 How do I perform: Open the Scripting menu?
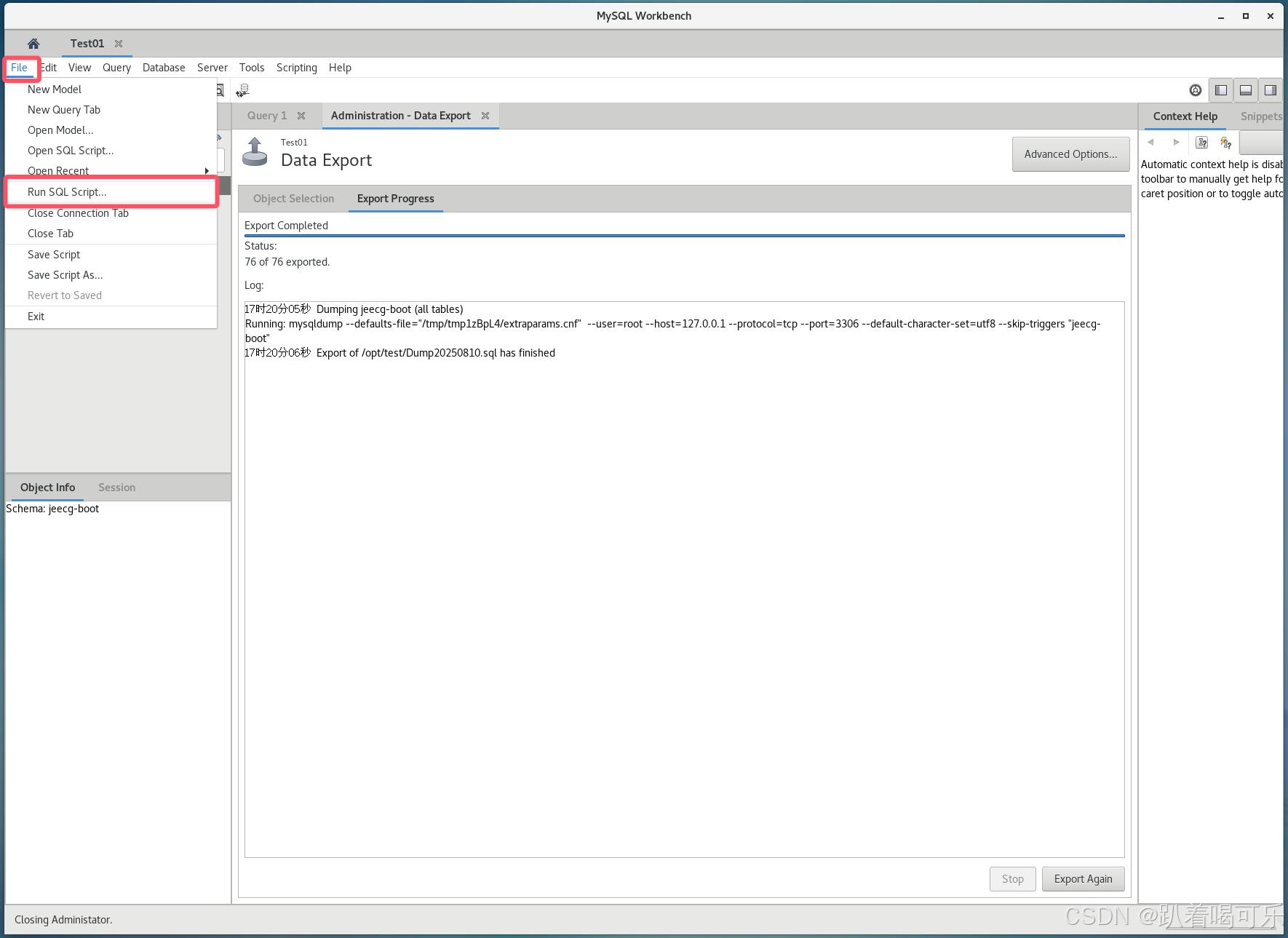[x=297, y=68]
